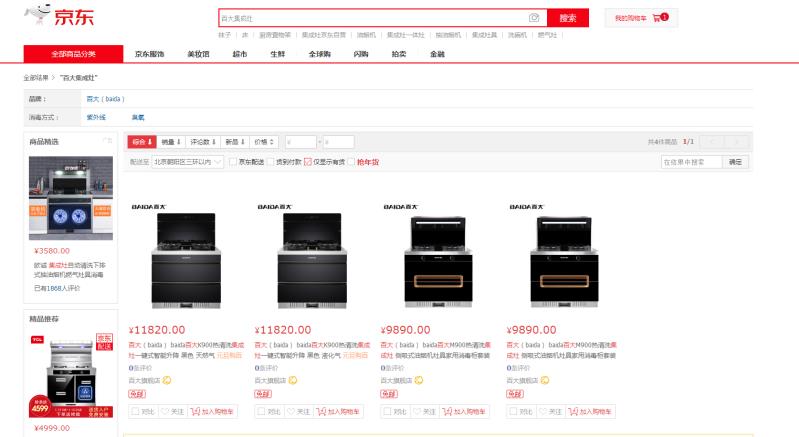Open title link of second K900 液化气 product

tap(312, 350)
